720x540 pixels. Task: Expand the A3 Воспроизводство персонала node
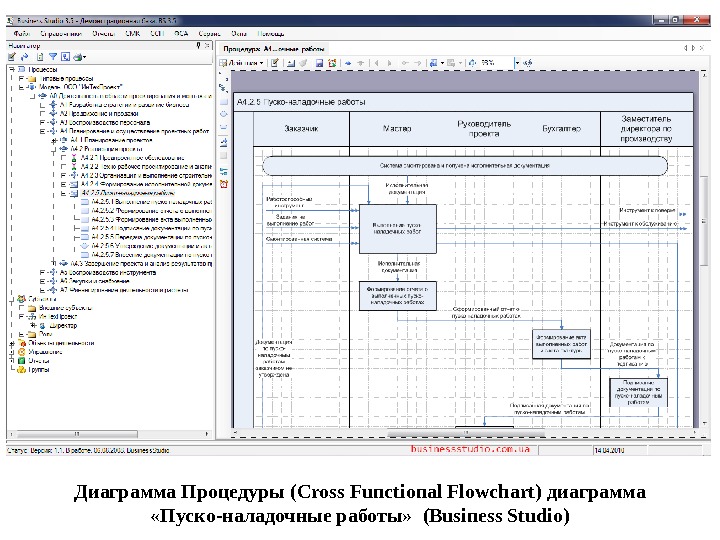click(x=42, y=123)
